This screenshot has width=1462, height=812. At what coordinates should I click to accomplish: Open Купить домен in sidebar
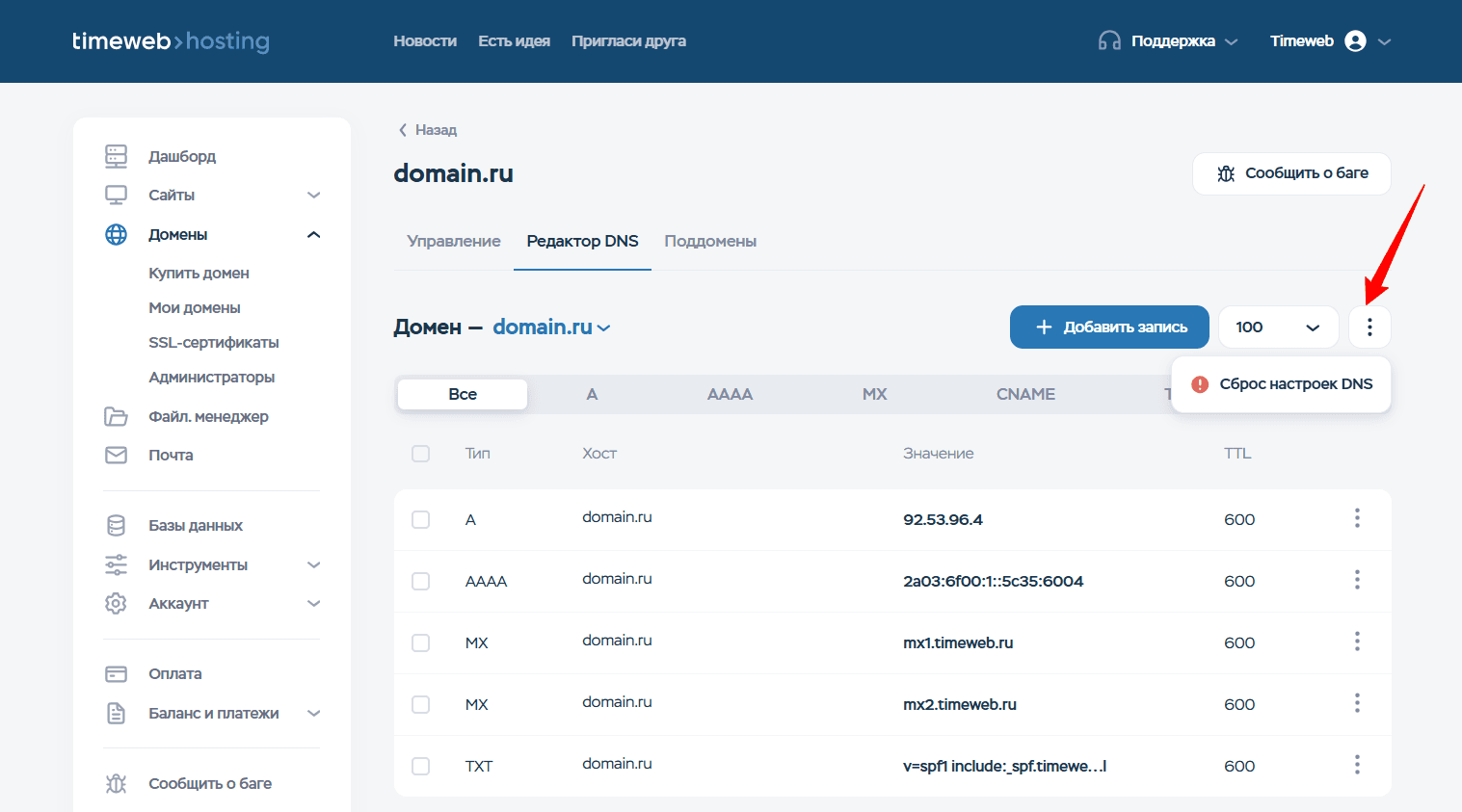[199, 273]
